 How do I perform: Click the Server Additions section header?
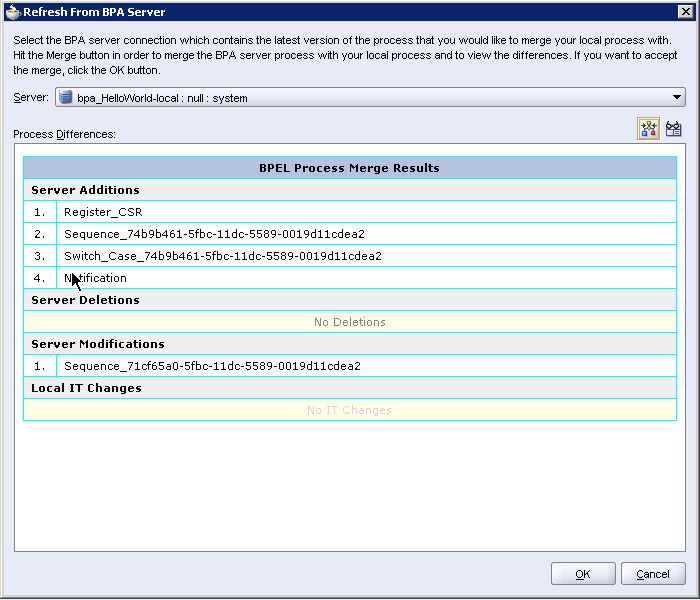point(85,190)
